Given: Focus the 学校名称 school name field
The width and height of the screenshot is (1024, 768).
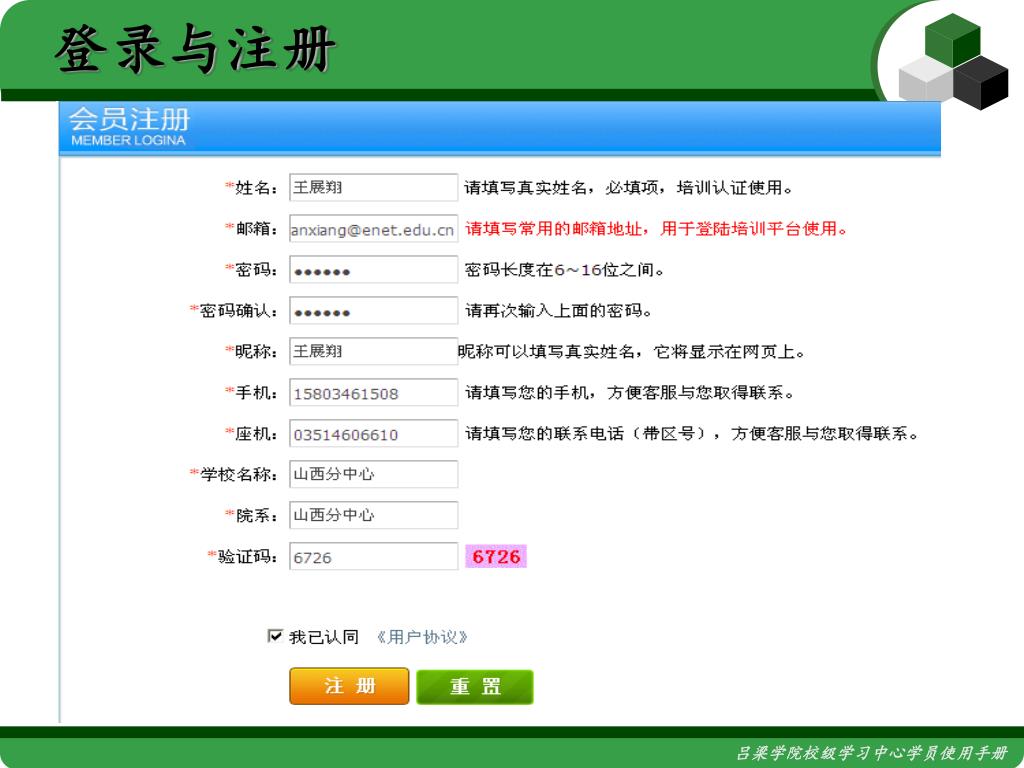Looking at the screenshot, I should tap(373, 474).
